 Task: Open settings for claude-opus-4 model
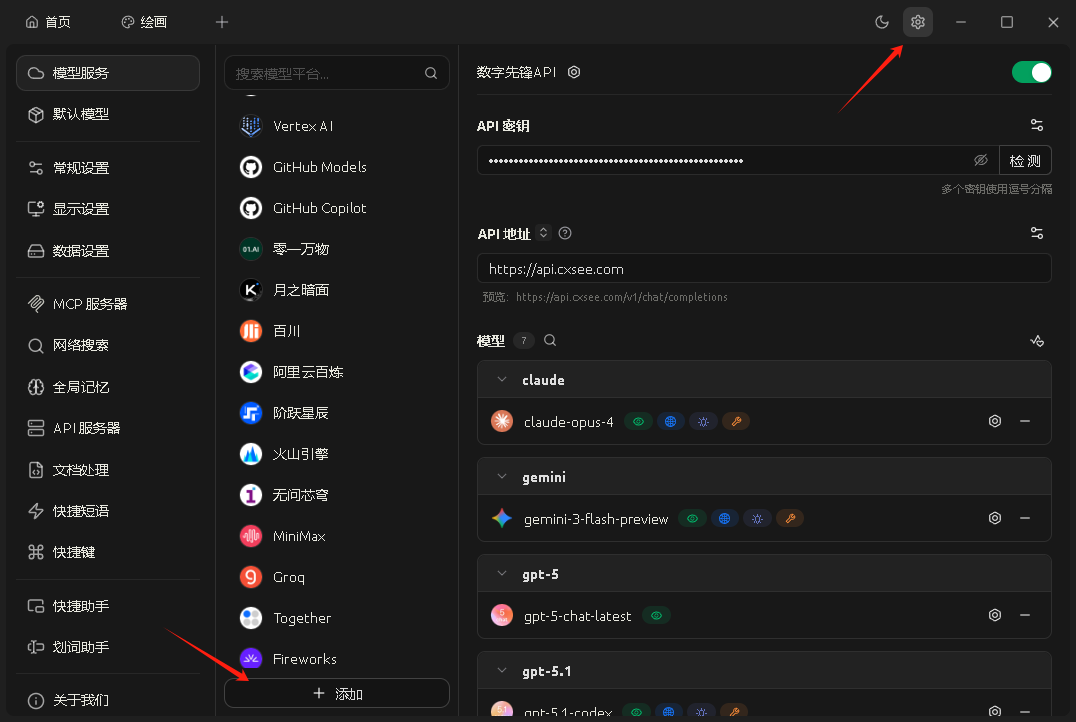[994, 421]
